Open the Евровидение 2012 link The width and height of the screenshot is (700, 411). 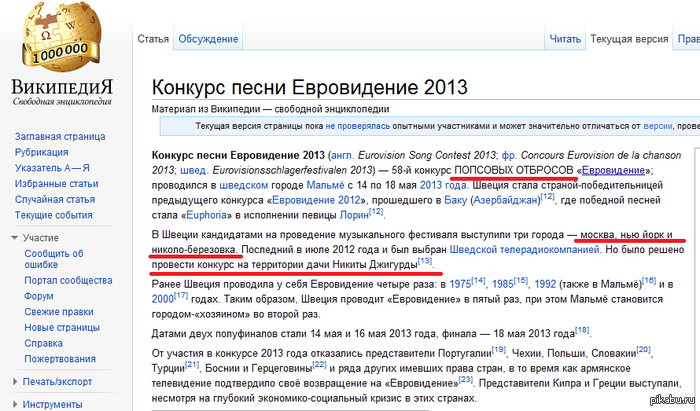(x=316, y=200)
